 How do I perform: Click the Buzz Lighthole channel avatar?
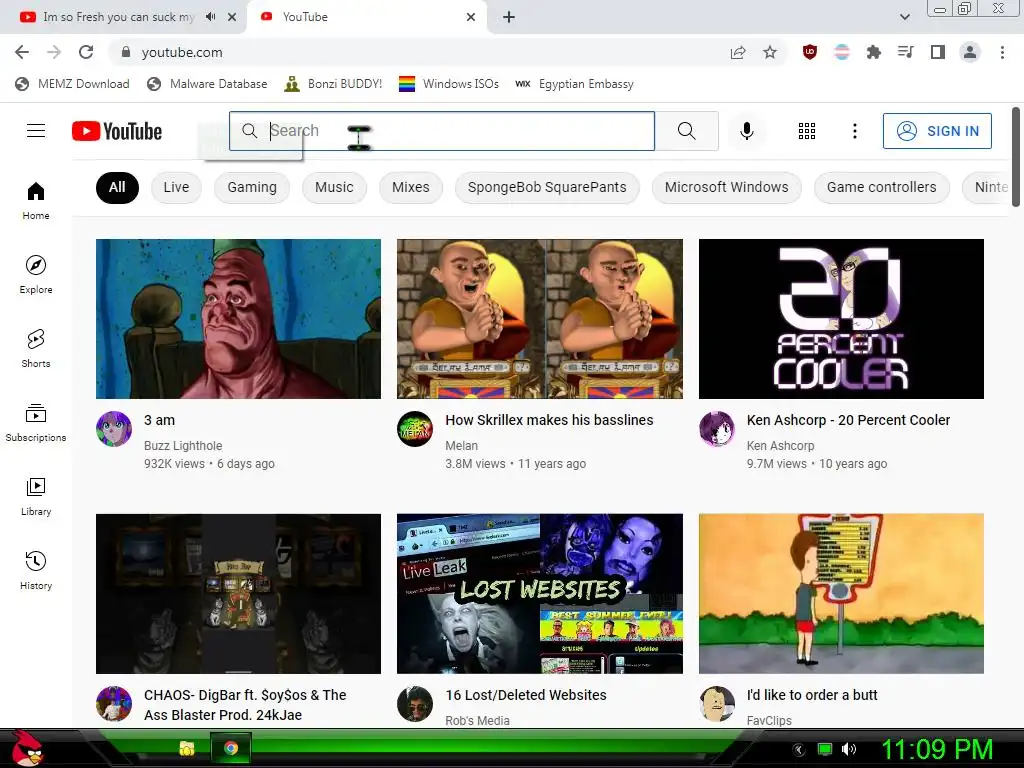(x=114, y=429)
